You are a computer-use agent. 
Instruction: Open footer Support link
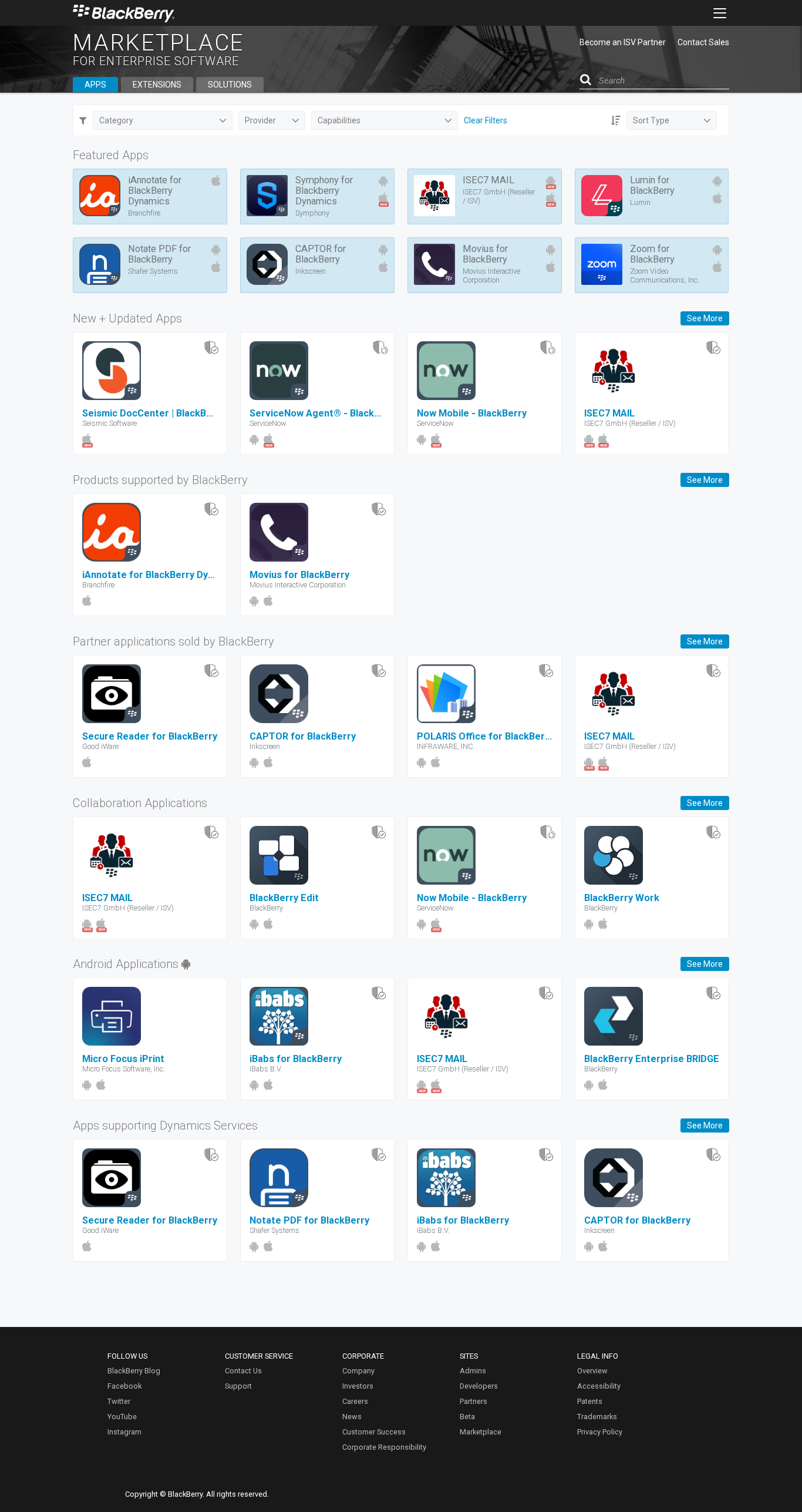[238, 1386]
